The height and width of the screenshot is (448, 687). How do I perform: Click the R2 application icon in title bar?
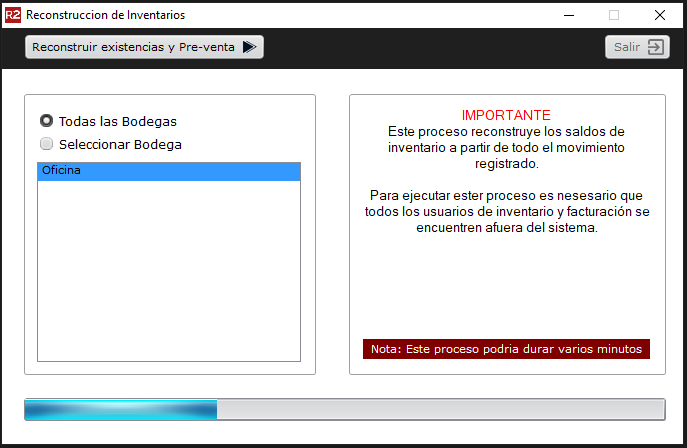(13, 15)
